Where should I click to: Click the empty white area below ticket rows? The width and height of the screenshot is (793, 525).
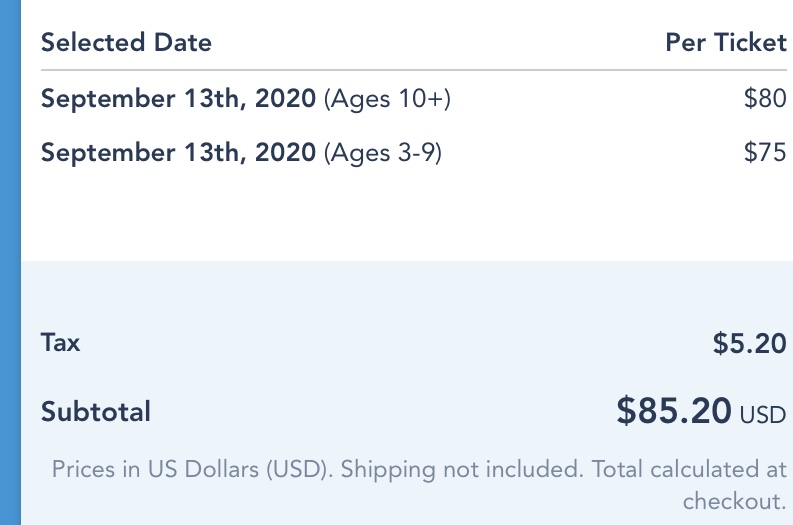(x=400, y=215)
